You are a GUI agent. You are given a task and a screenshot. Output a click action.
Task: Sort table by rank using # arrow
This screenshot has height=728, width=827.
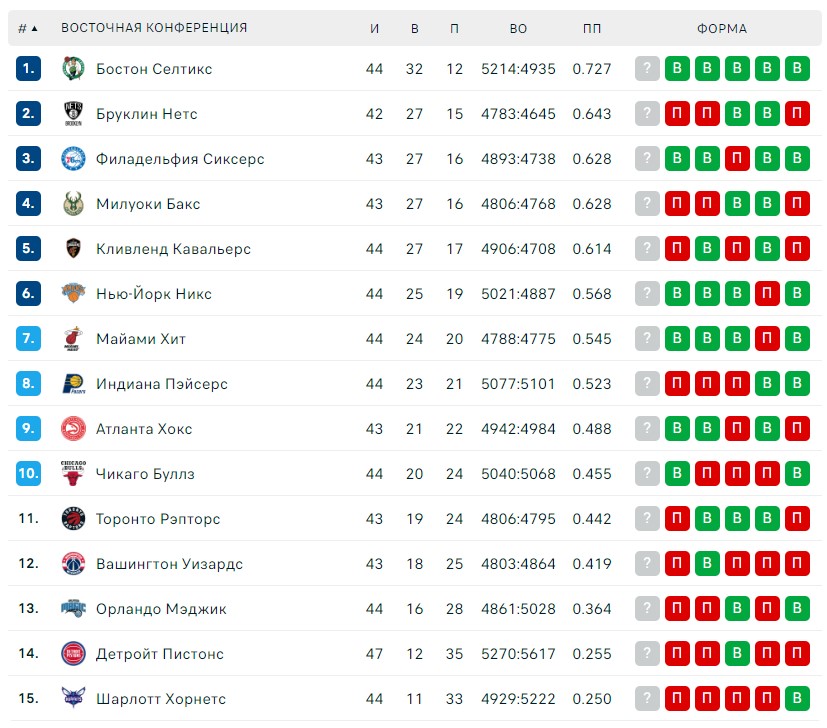pos(28,28)
